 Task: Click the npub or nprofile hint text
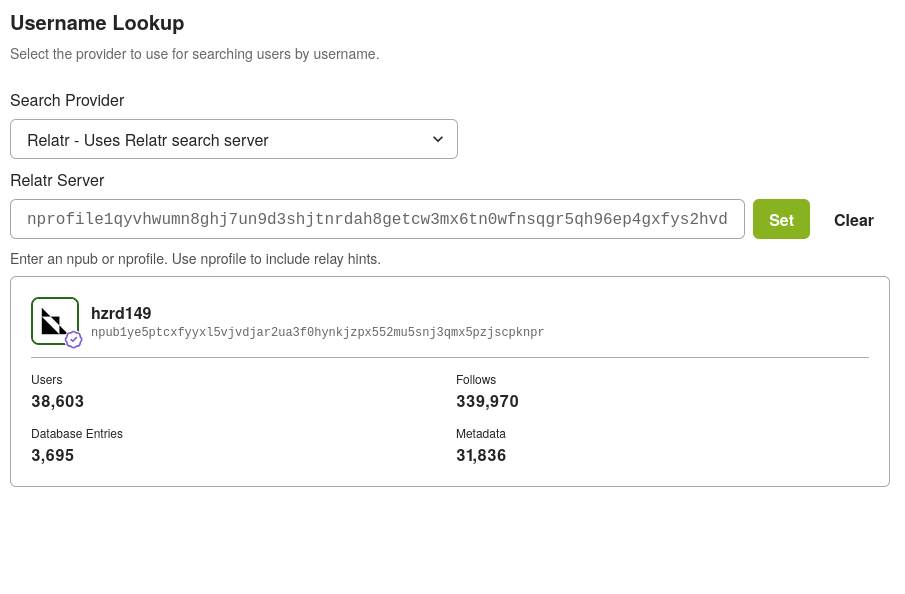tap(195, 259)
